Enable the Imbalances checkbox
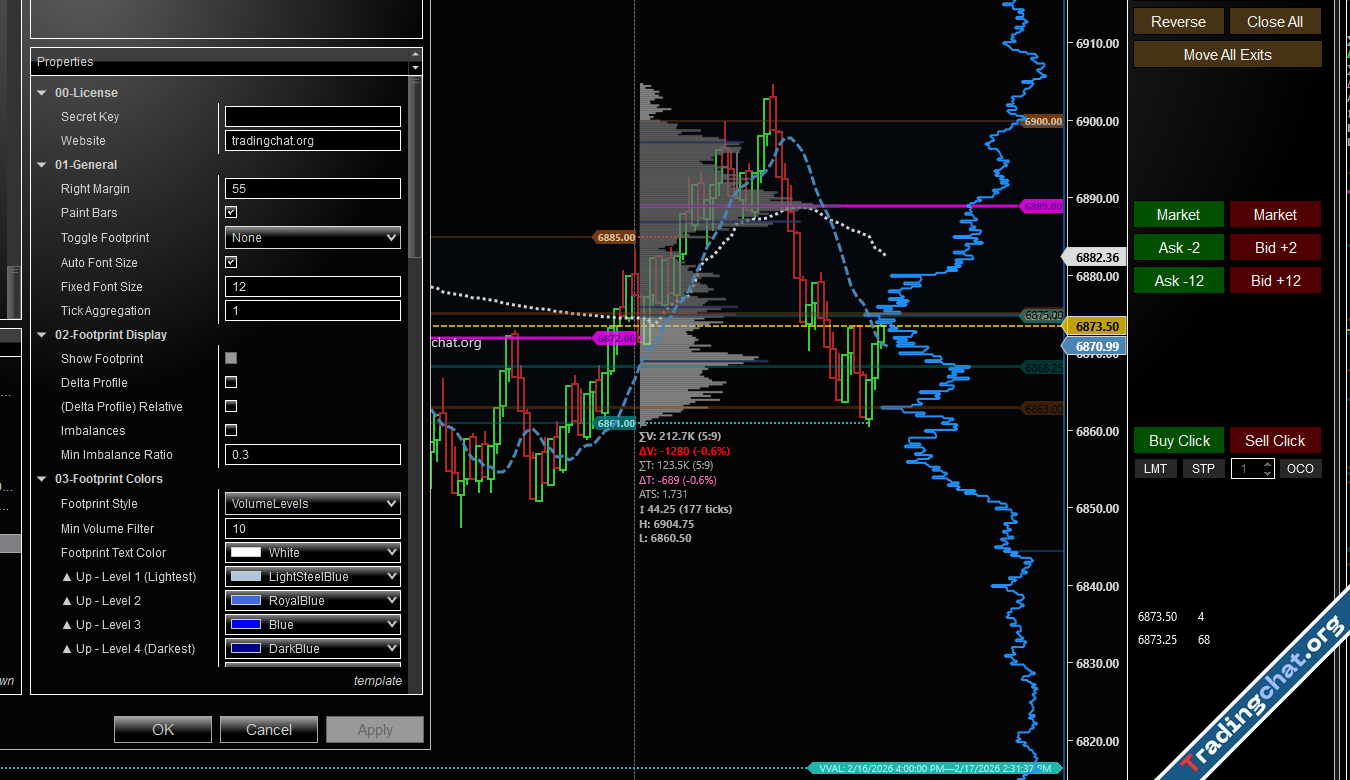The width and height of the screenshot is (1350, 780). pos(231,431)
